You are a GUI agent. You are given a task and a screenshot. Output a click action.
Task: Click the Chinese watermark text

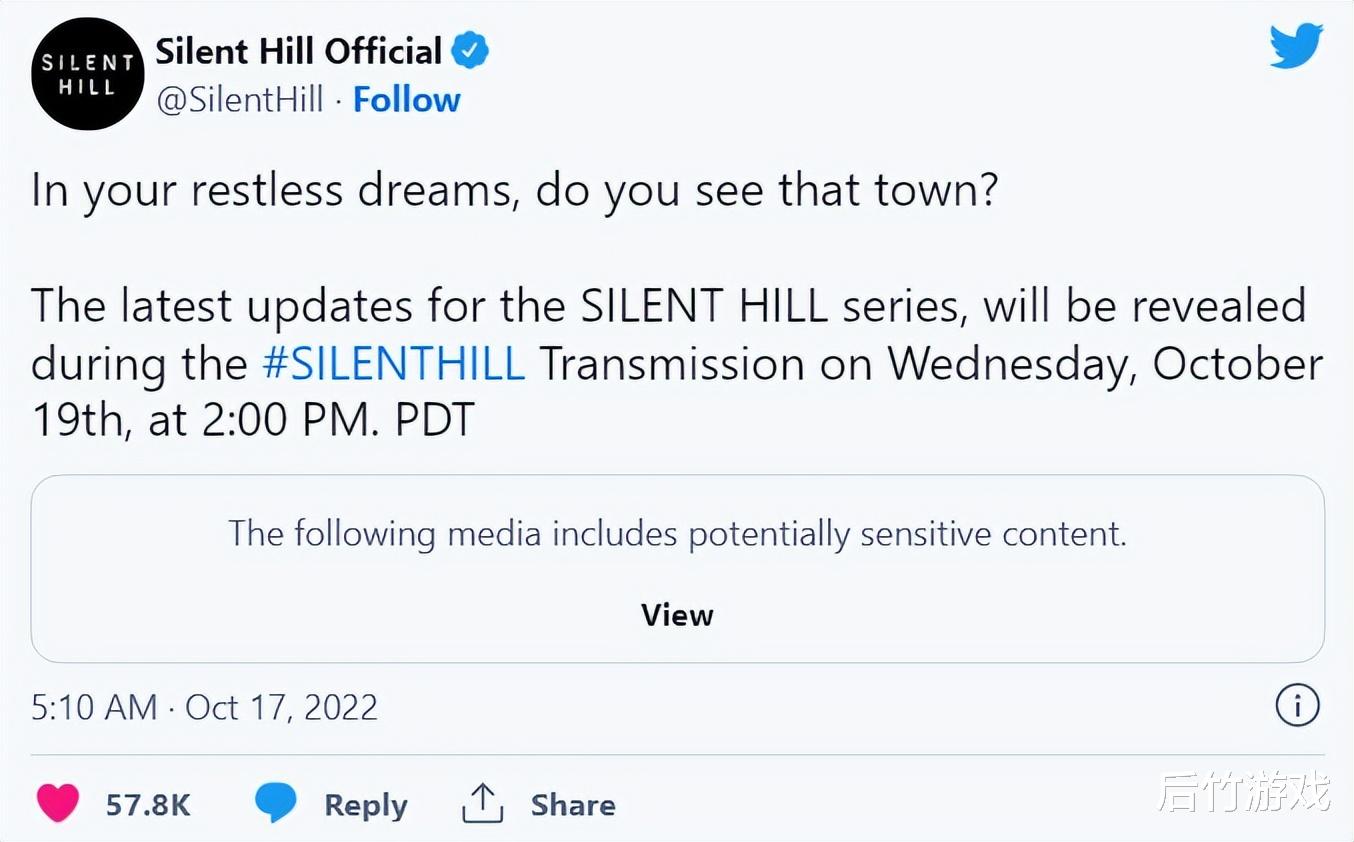click(x=1243, y=793)
